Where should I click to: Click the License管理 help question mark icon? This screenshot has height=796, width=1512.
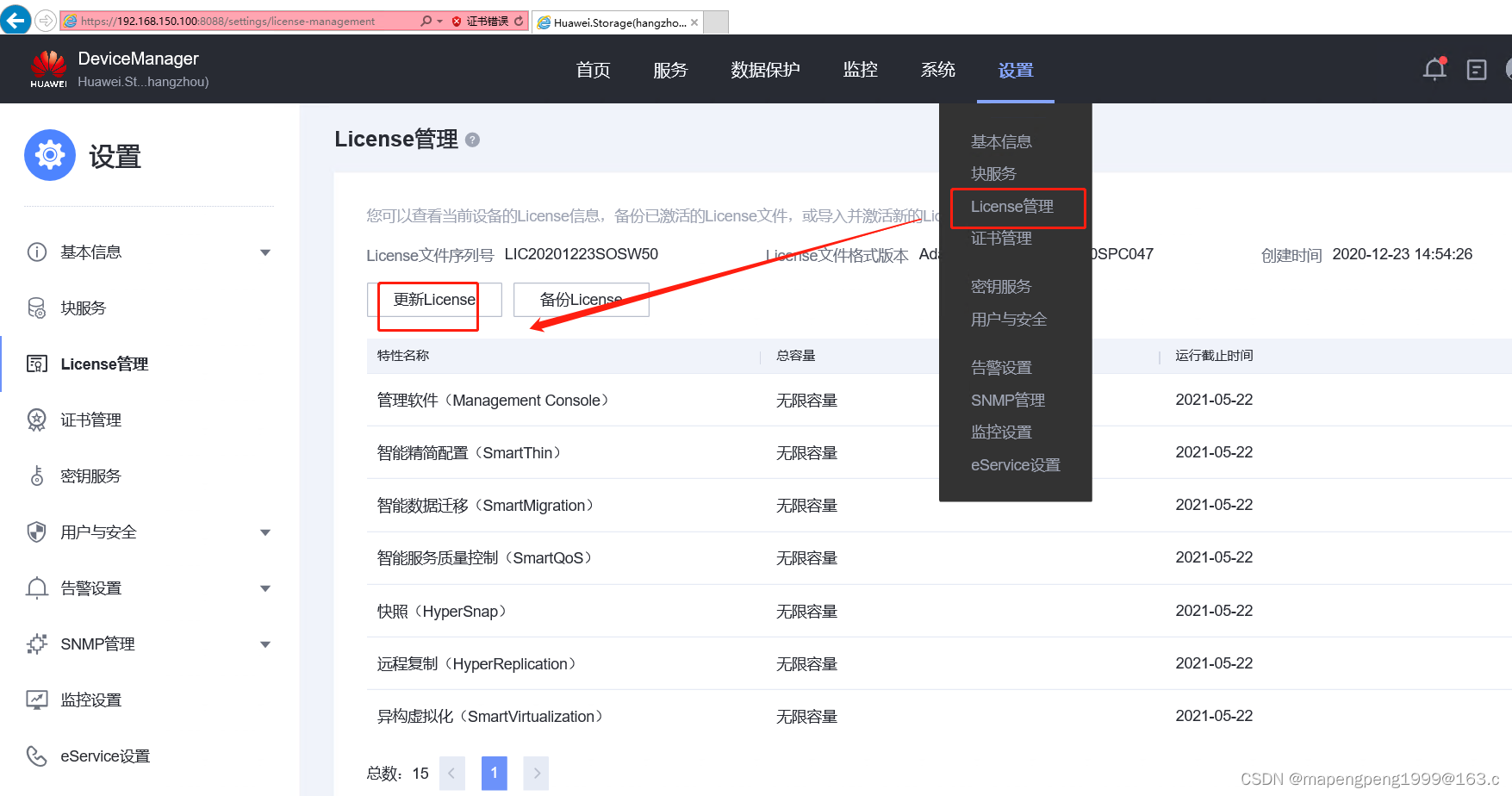pos(472,140)
